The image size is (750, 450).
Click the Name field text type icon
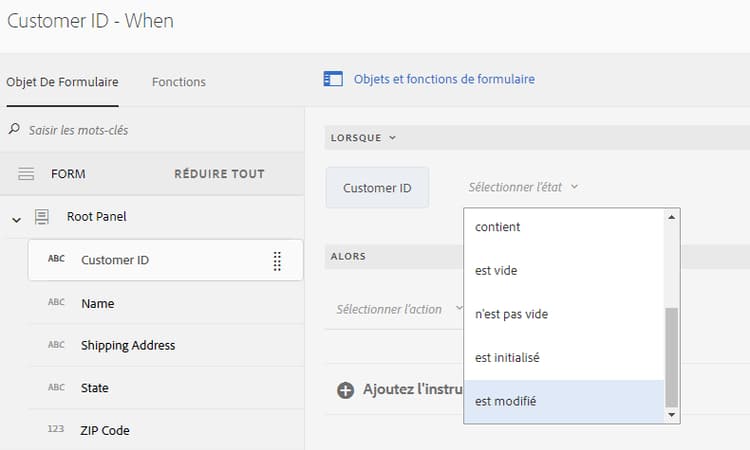[56, 304]
